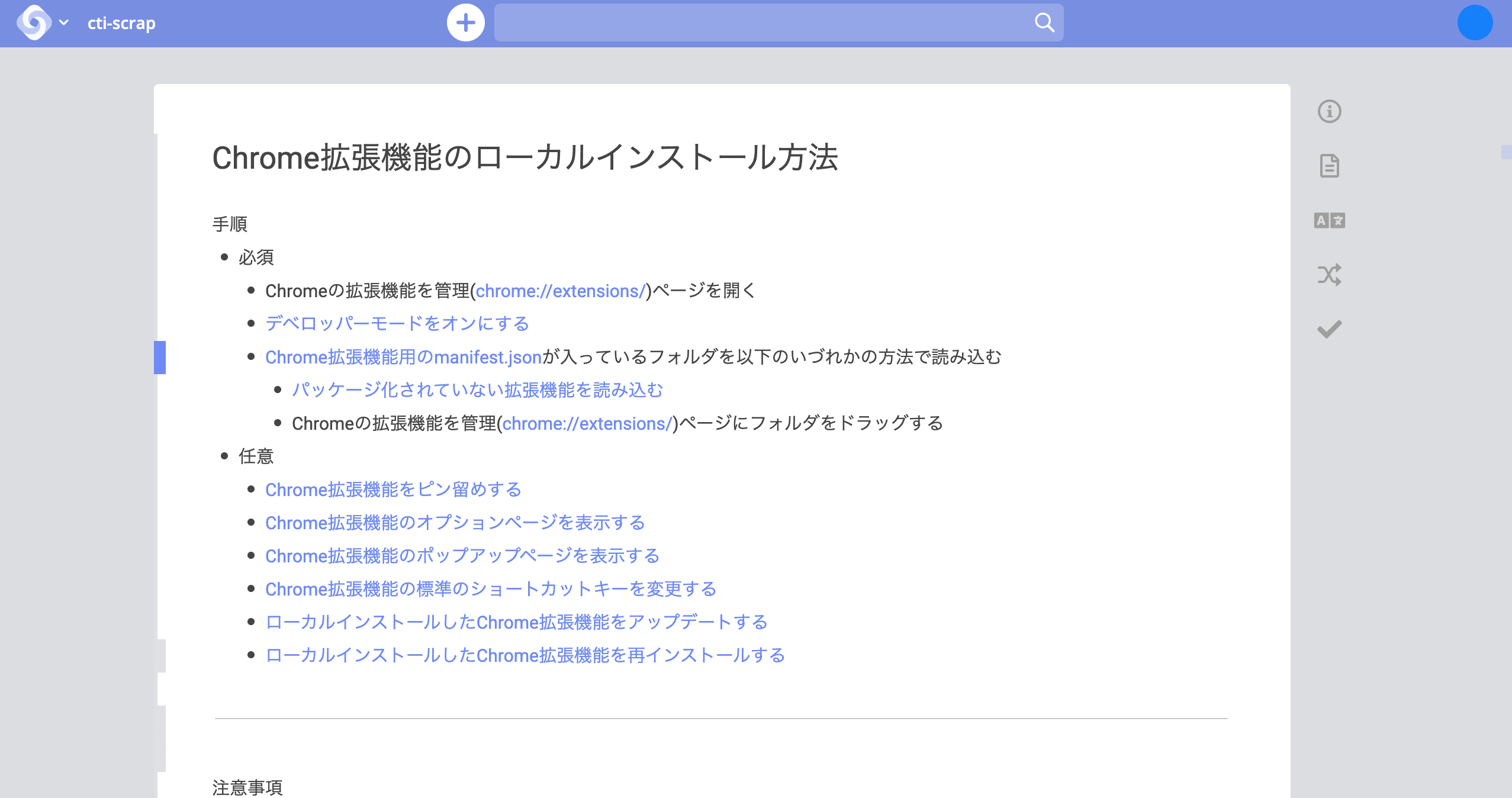
Task: Click the shuffle random page icon
Action: [x=1329, y=275]
